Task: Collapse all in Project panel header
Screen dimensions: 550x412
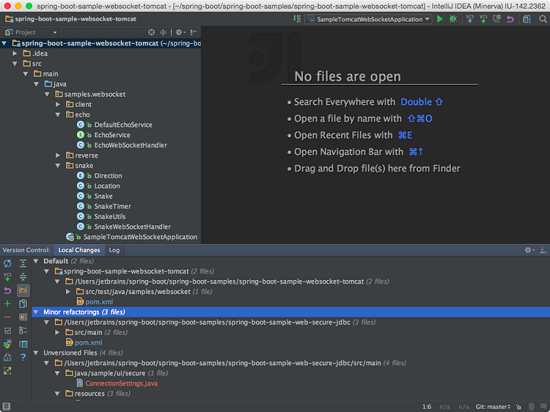Action: [163, 32]
